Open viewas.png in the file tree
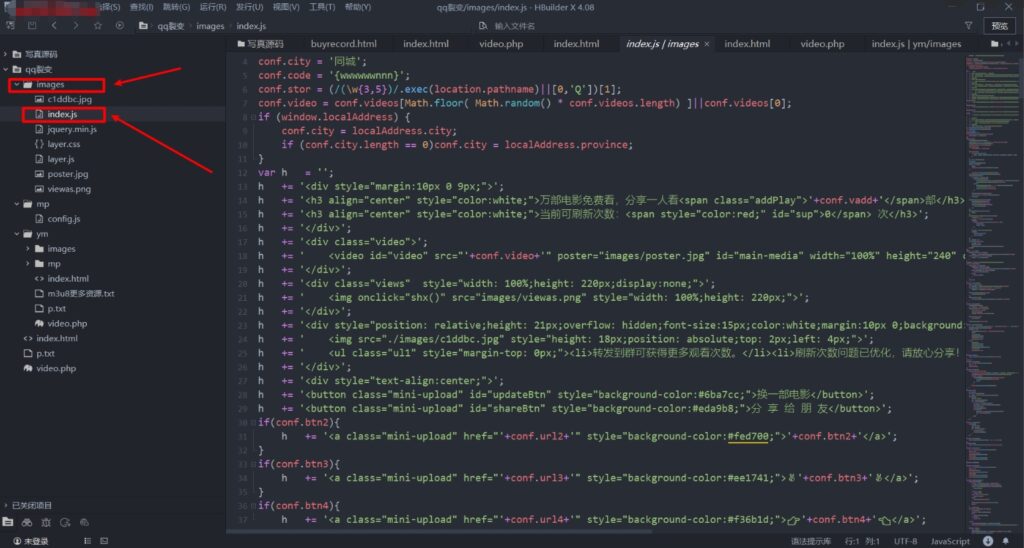Image resolution: width=1024 pixels, height=548 pixels. [x=69, y=189]
